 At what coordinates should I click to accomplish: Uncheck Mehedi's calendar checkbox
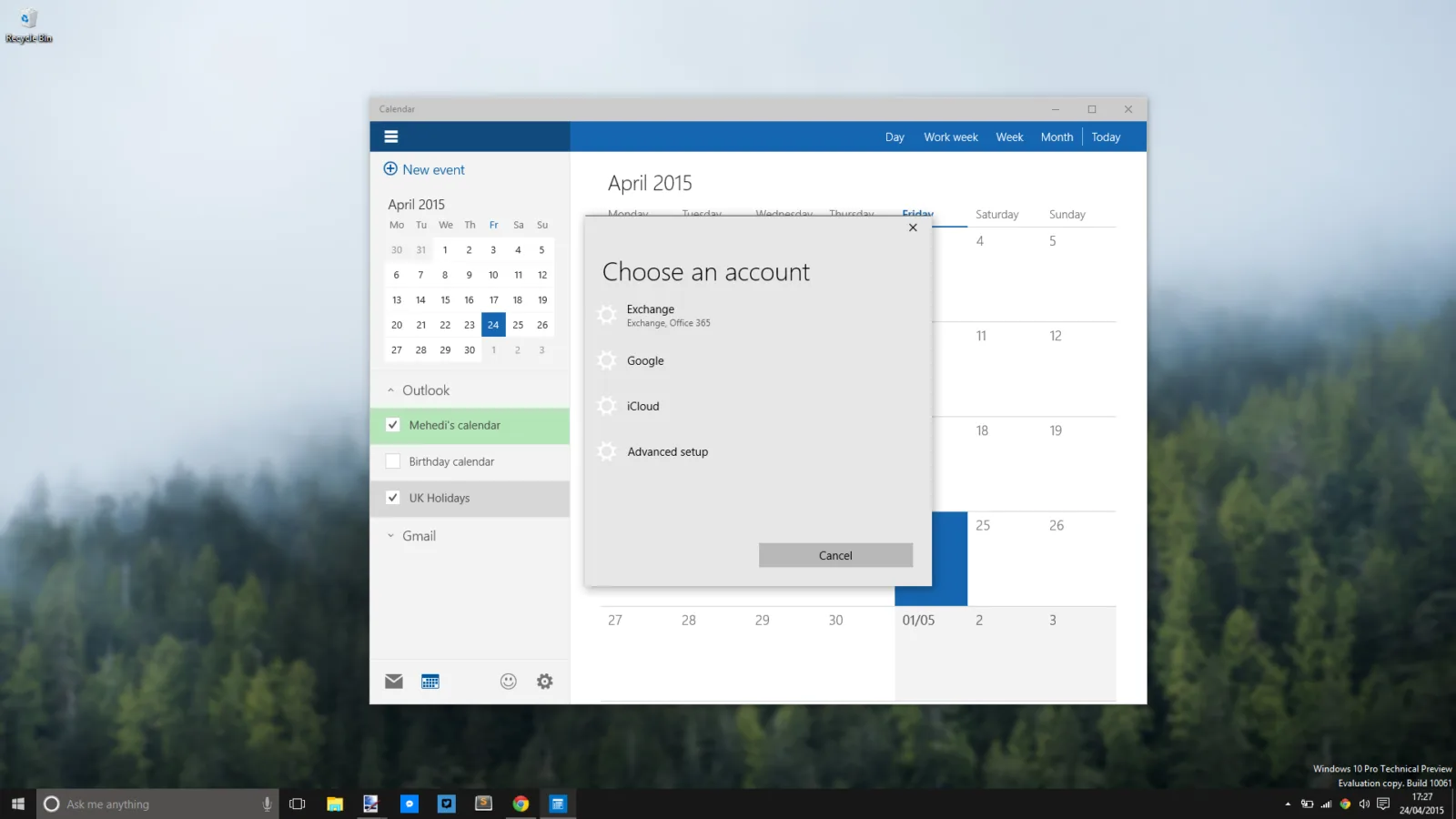click(x=393, y=425)
